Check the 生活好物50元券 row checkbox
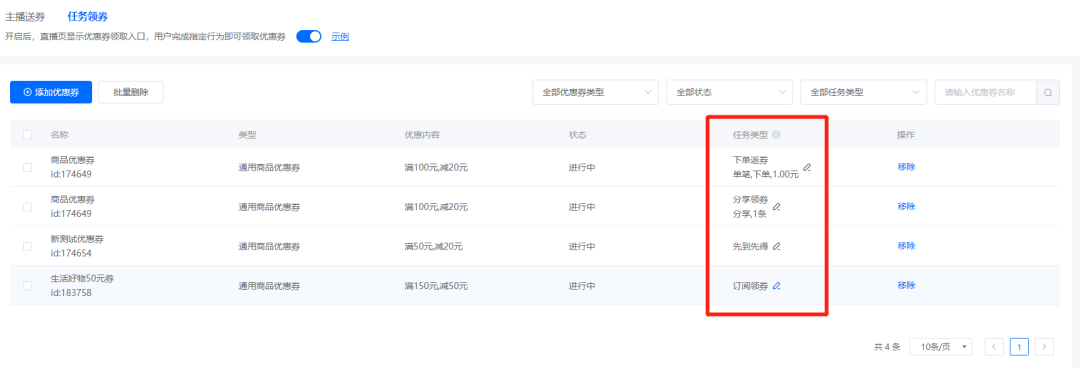Screen dimensions: 1080x368 (x=28, y=285)
